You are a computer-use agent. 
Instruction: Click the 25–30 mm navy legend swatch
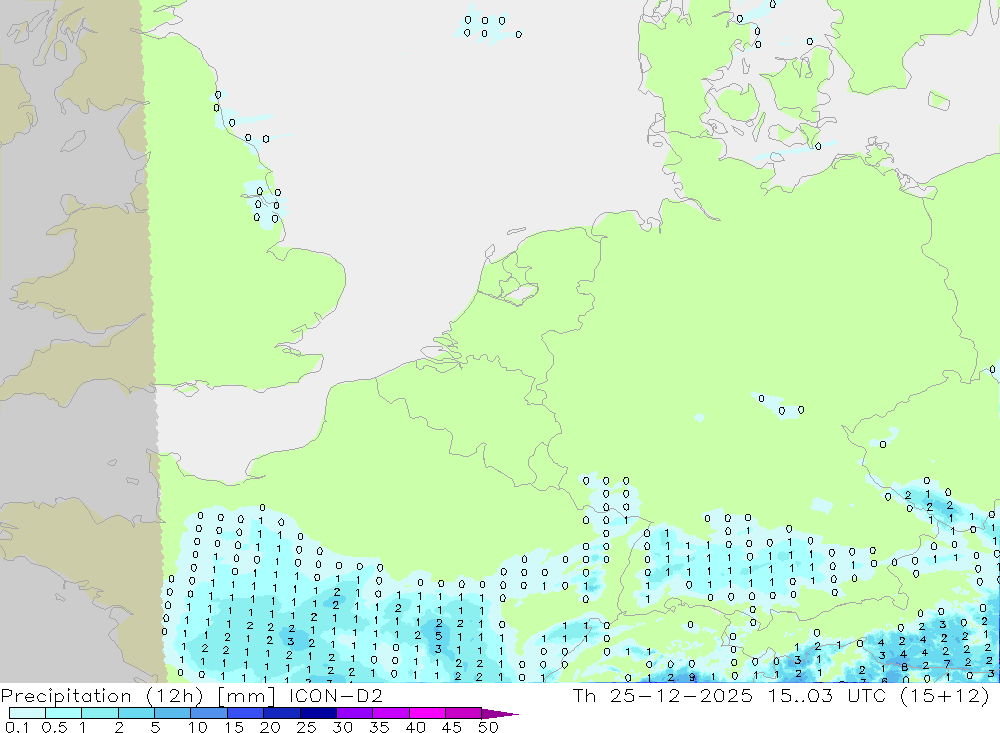[318, 713]
